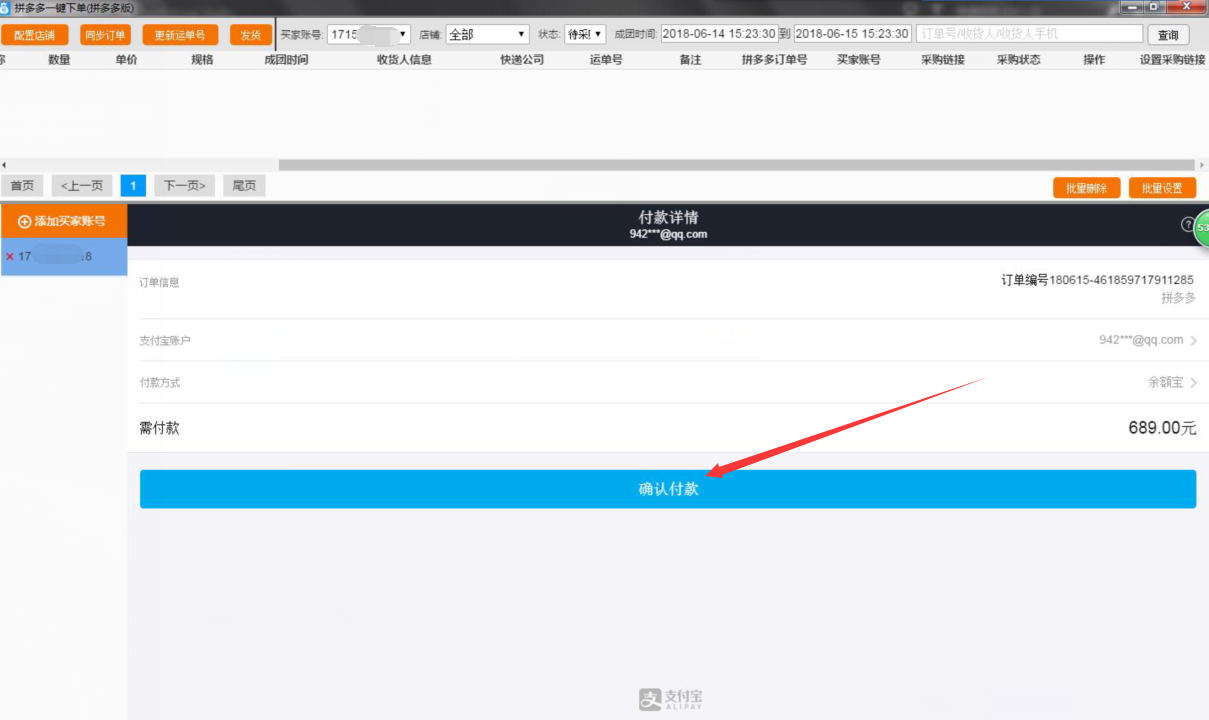Viewport: 1209px width, 720px height.
Task: Click the horizontal scrollbar of the order table
Action: click(737, 165)
